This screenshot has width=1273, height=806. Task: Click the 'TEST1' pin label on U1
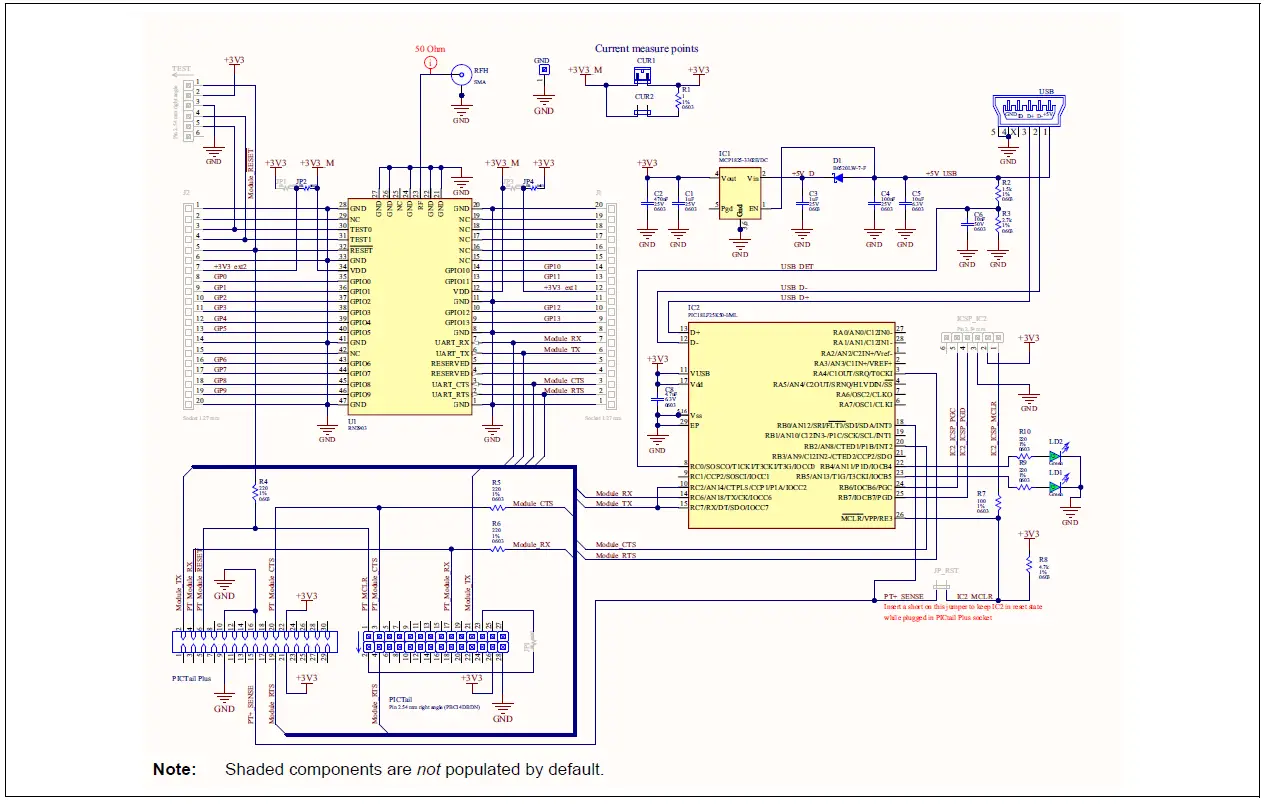click(x=361, y=240)
